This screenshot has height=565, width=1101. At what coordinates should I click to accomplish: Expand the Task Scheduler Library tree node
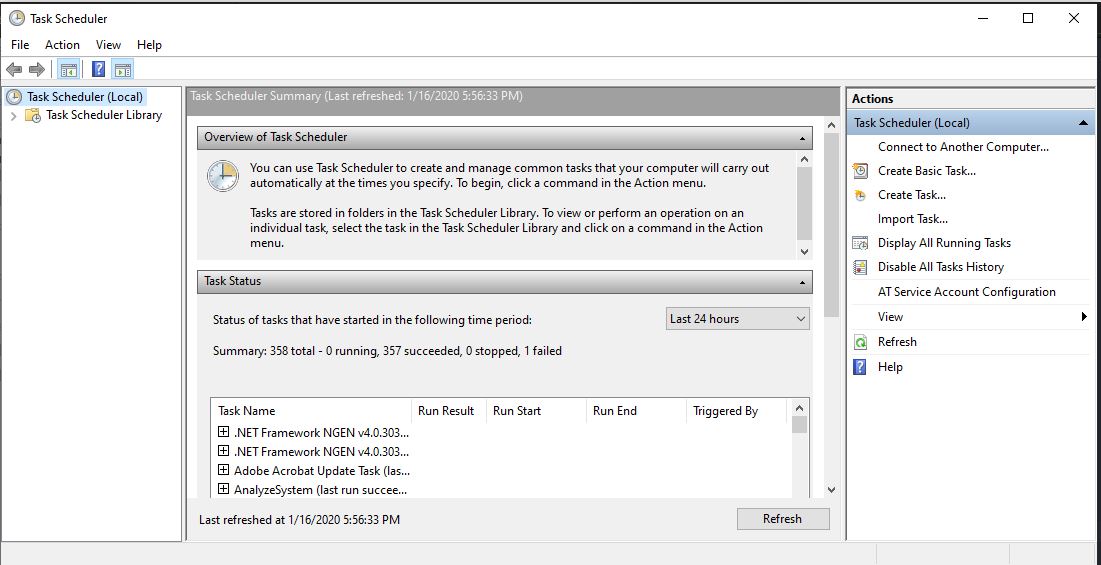13,116
